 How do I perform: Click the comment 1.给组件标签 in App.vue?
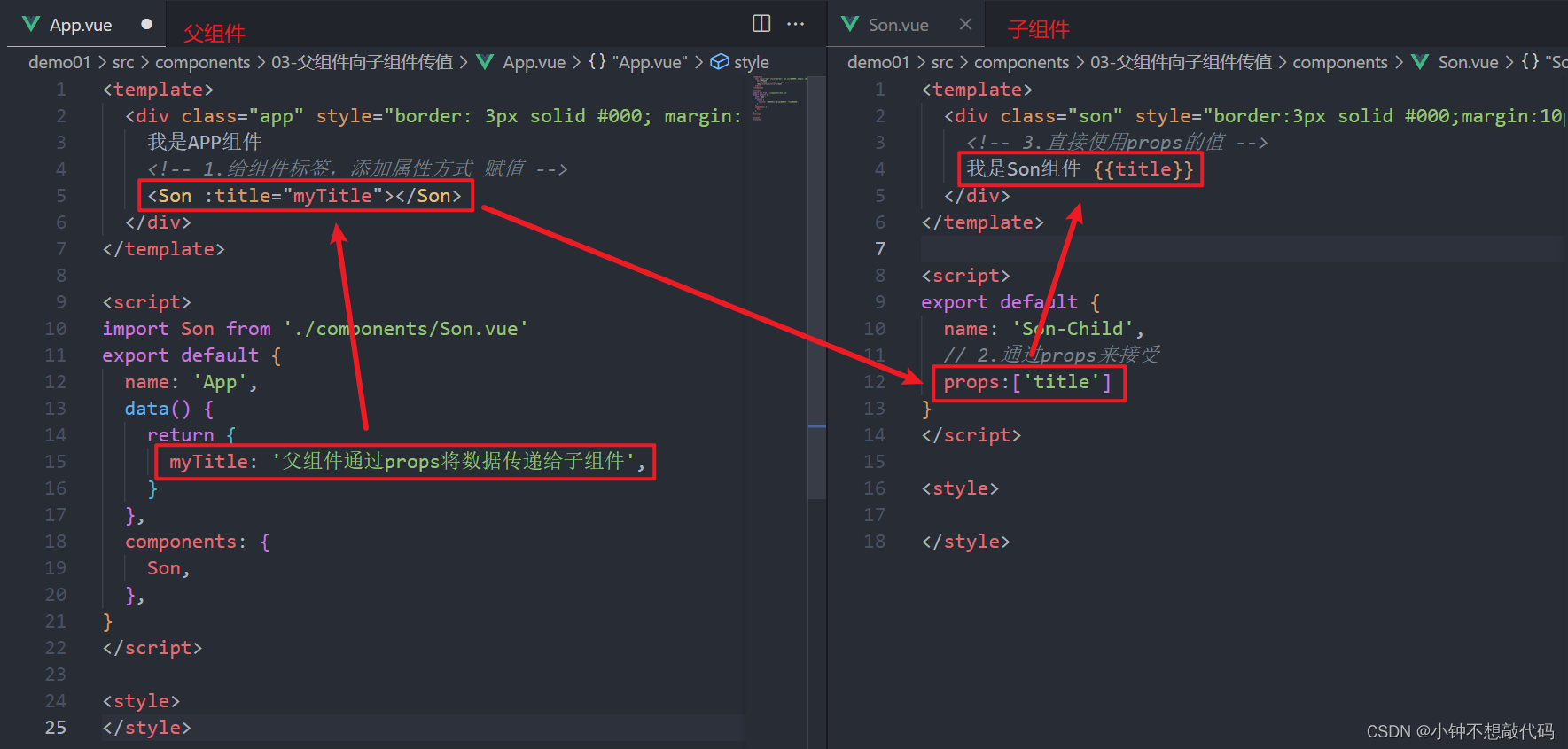tap(357, 168)
